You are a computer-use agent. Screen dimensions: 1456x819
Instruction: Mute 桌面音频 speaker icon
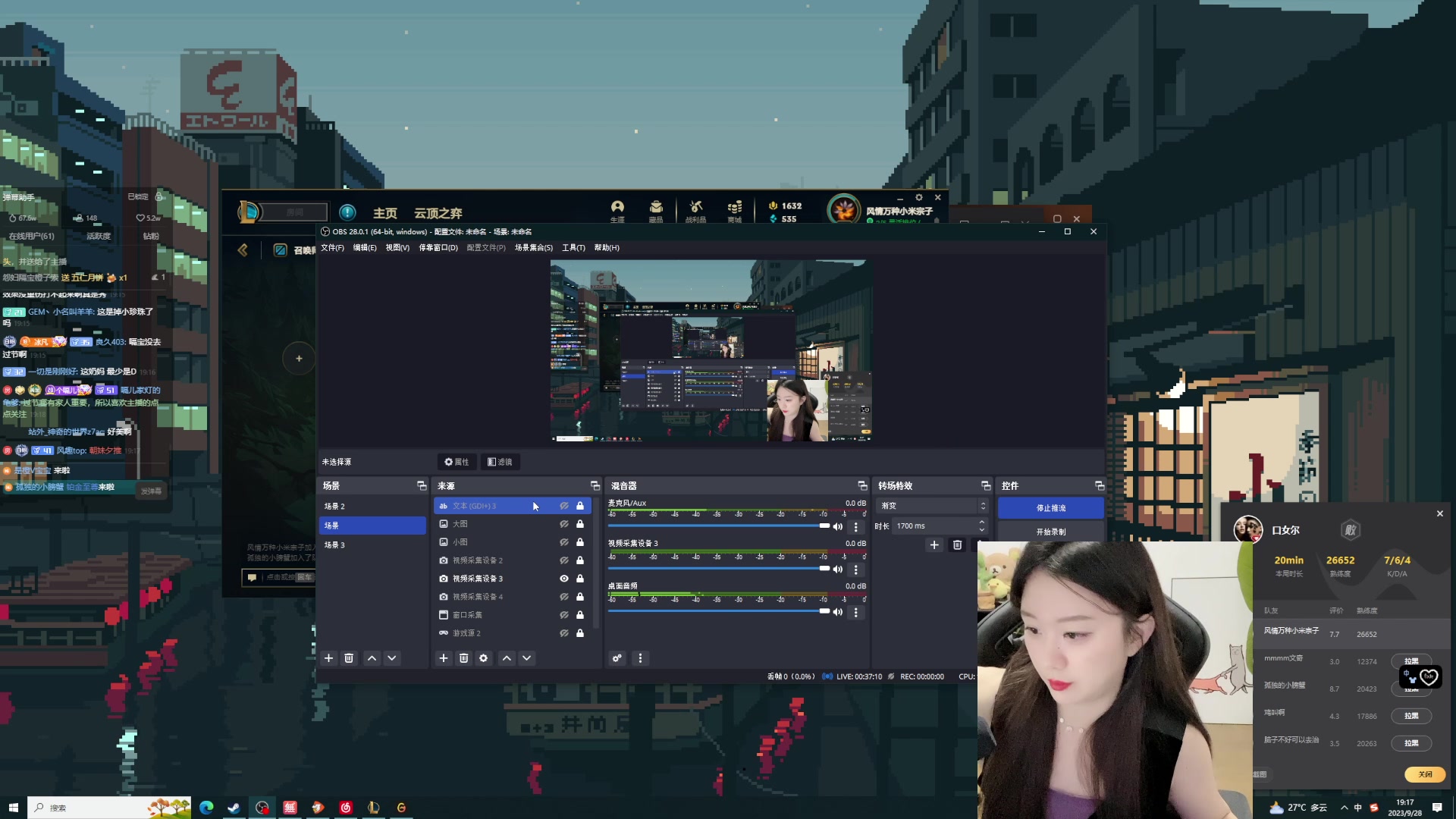point(838,612)
